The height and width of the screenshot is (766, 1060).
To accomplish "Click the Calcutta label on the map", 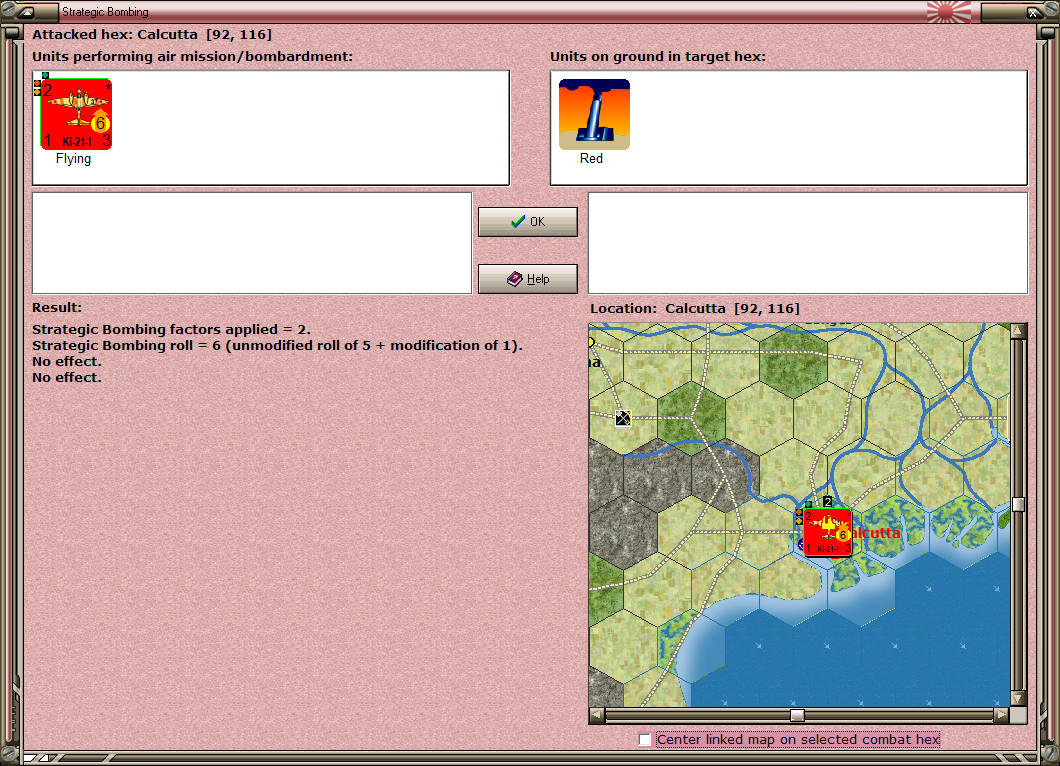I will click(x=876, y=533).
